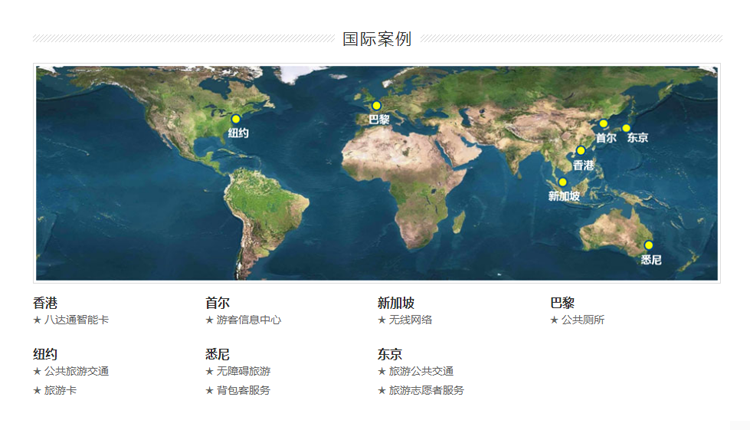Select the 旅游志愿者服务 item under 东京
This screenshot has width=750, height=430.
426,390
